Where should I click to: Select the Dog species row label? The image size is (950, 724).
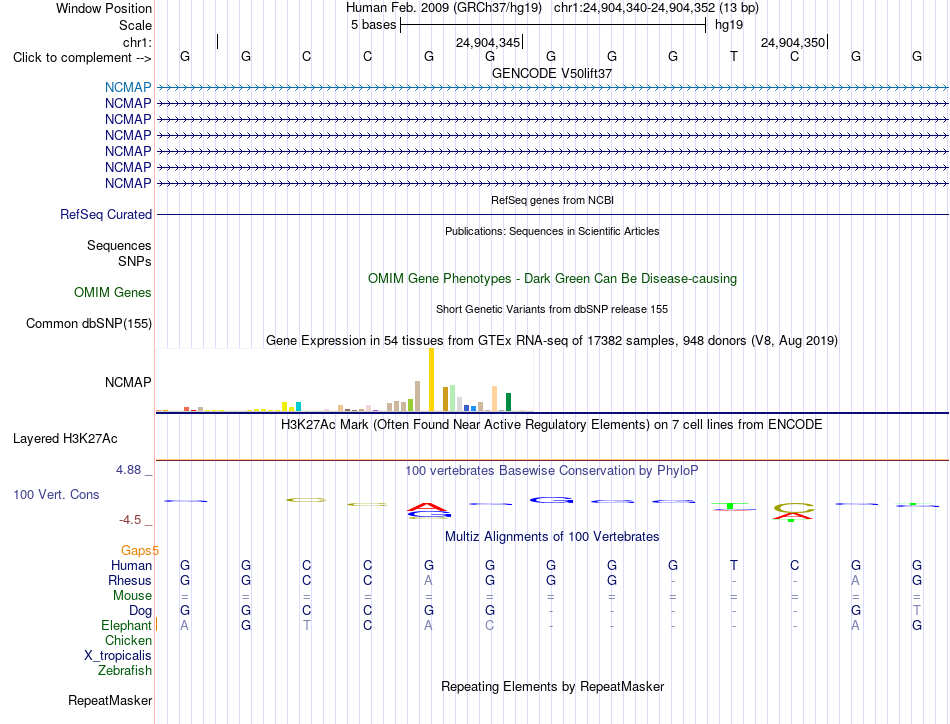141,611
